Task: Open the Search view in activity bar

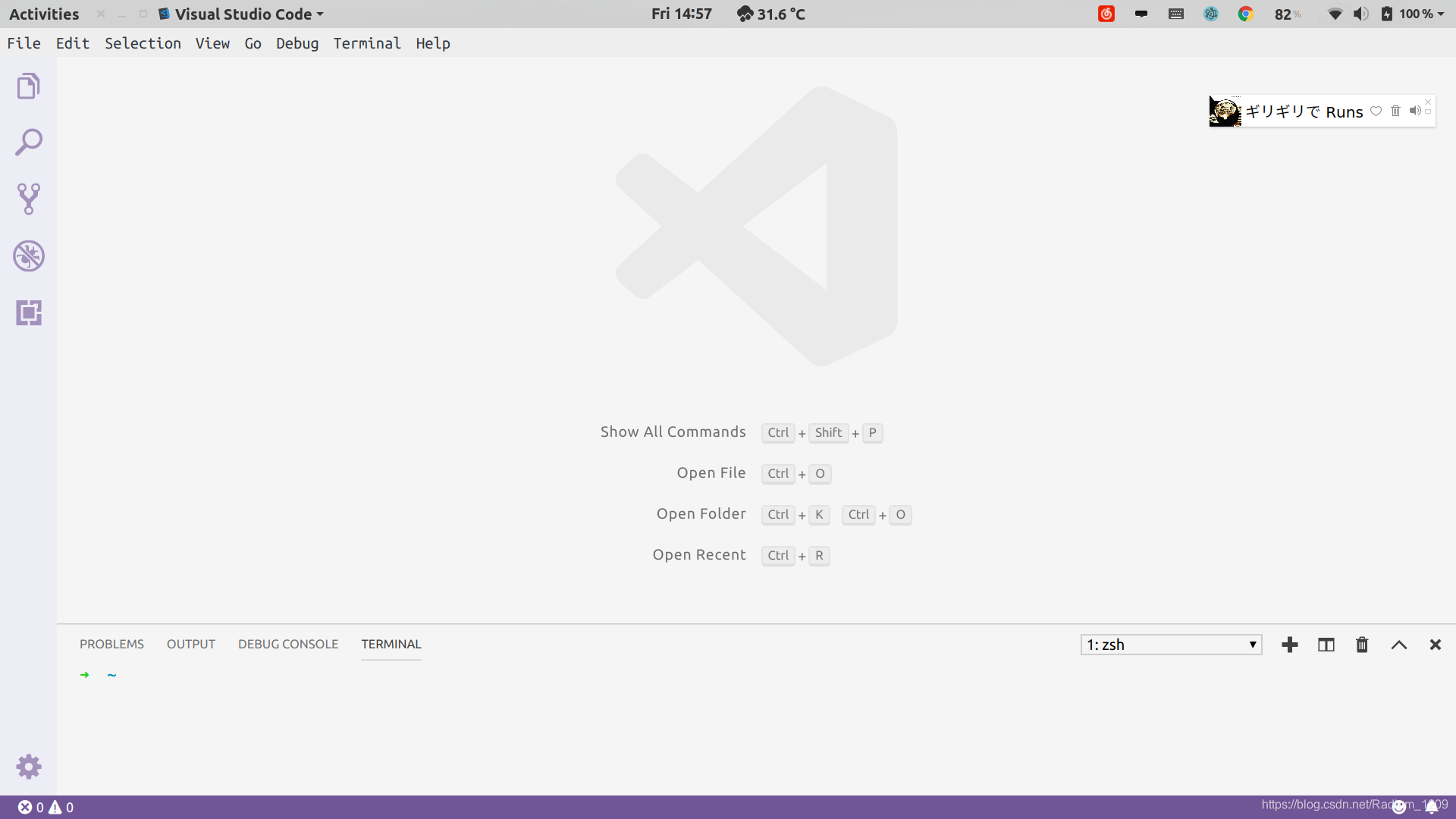Action: pyautogui.click(x=28, y=143)
